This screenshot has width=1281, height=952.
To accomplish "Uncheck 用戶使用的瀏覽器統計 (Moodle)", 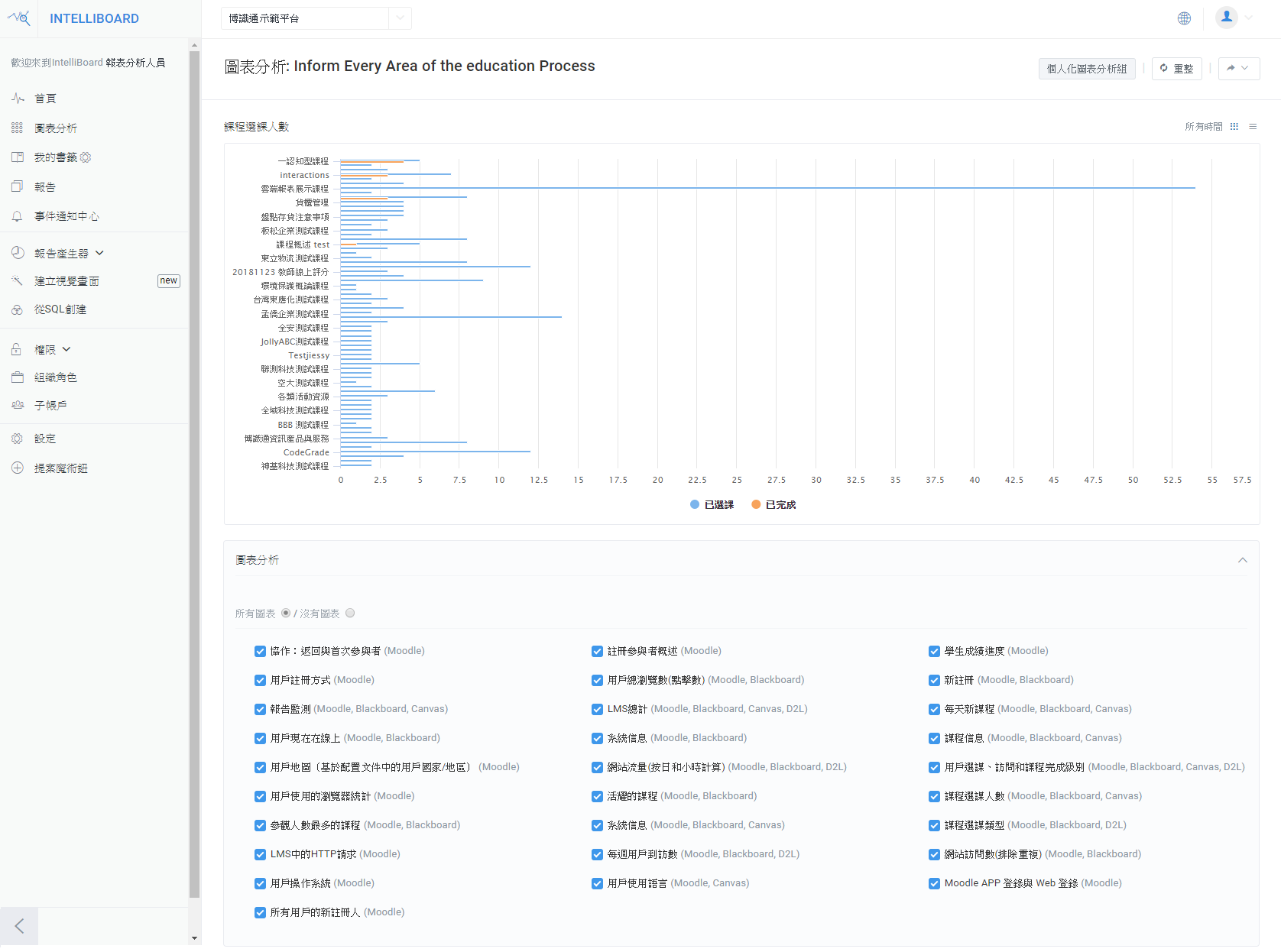I will point(260,796).
